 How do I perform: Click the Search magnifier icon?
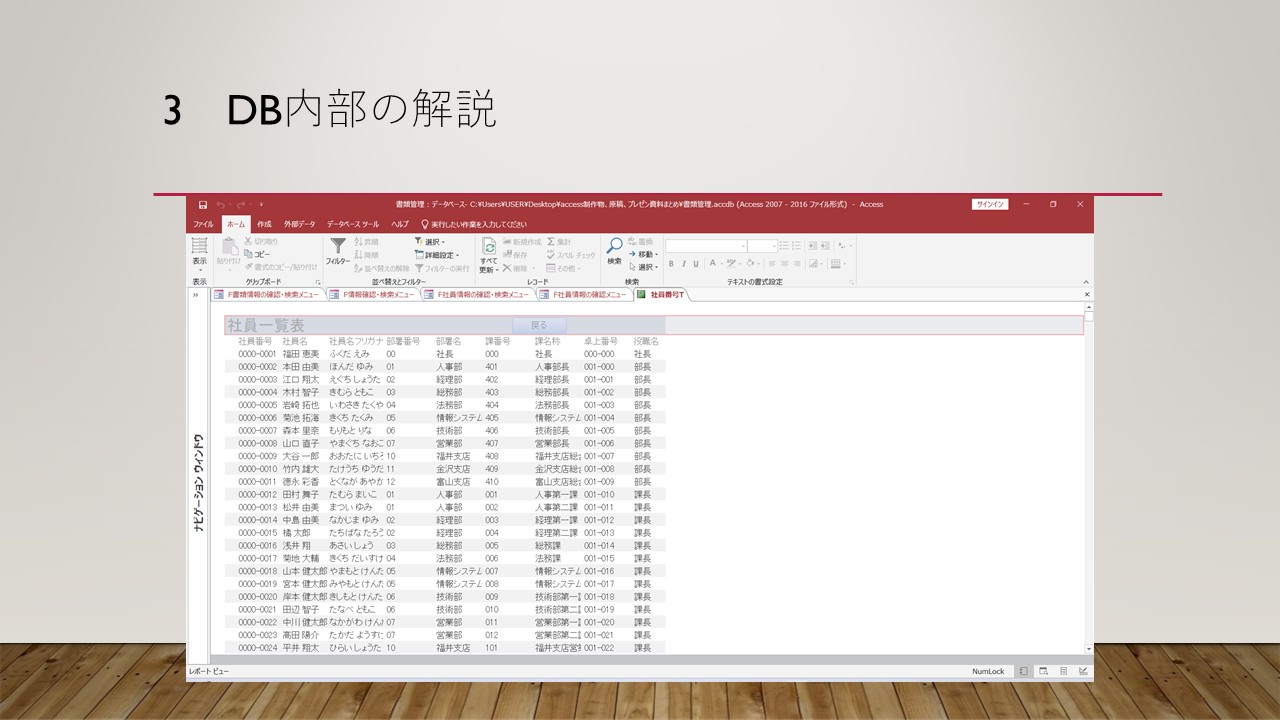[x=614, y=246]
